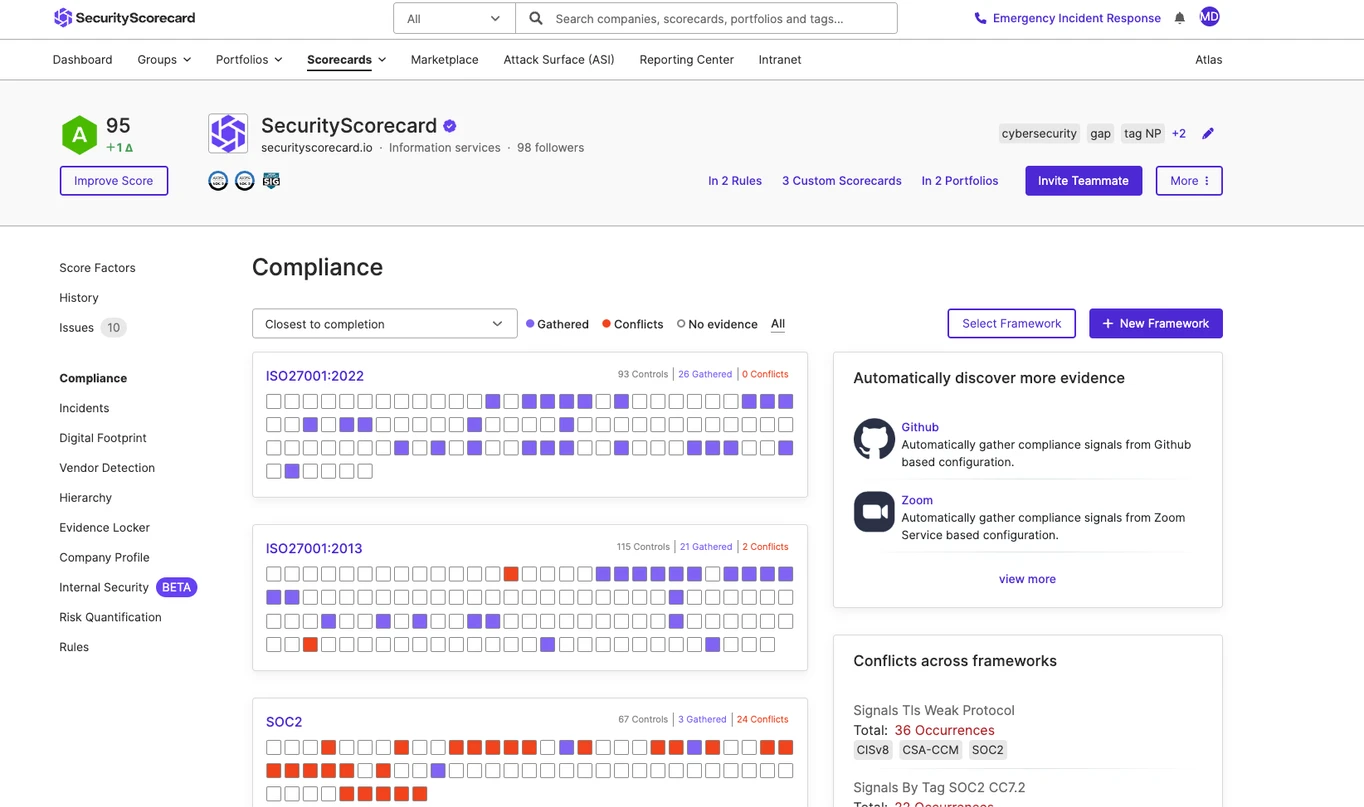
Task: Click the search companies input field
Action: [x=705, y=18]
